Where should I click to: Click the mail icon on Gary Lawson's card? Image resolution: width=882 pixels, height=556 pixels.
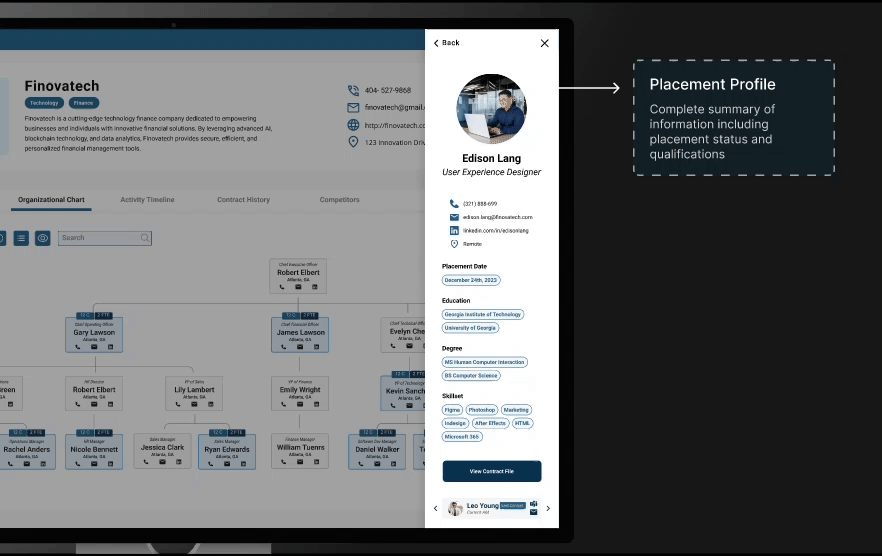[x=94, y=347]
